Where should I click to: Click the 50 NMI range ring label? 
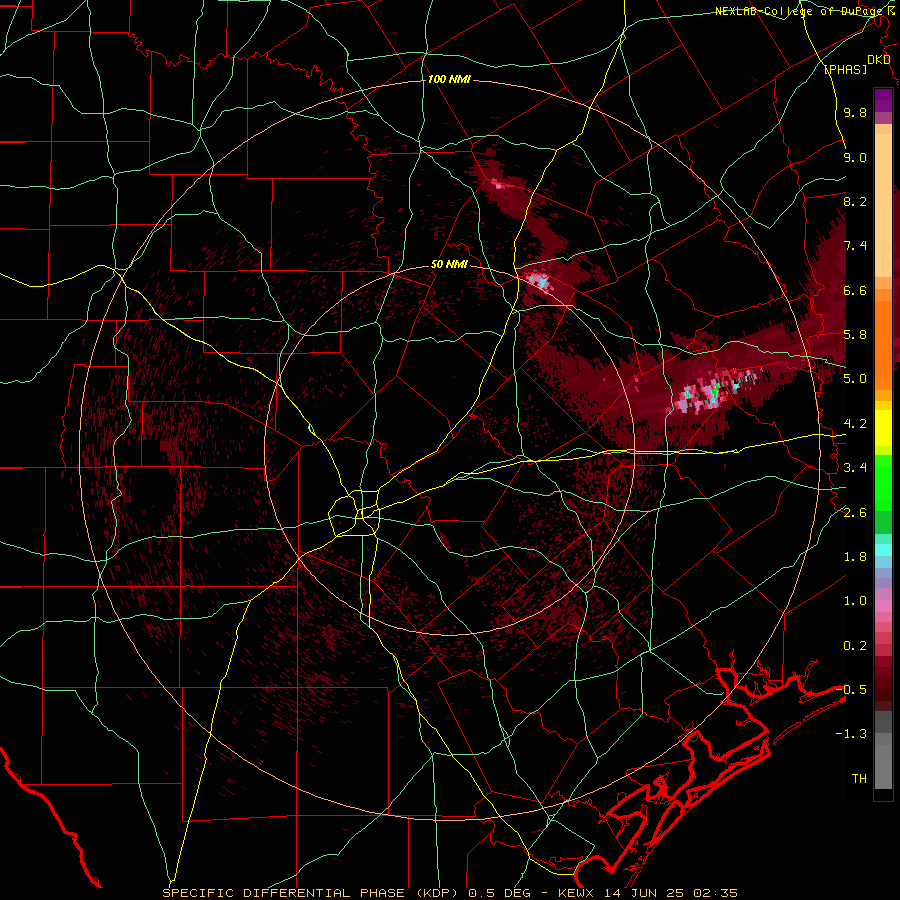coord(449,265)
